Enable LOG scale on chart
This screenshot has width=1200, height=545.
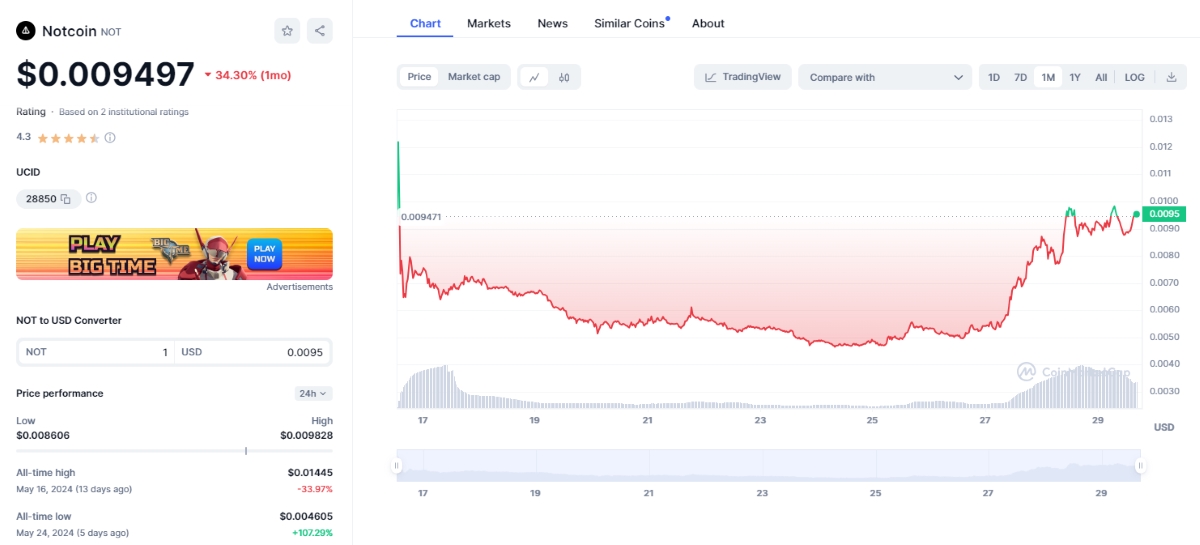click(1134, 77)
